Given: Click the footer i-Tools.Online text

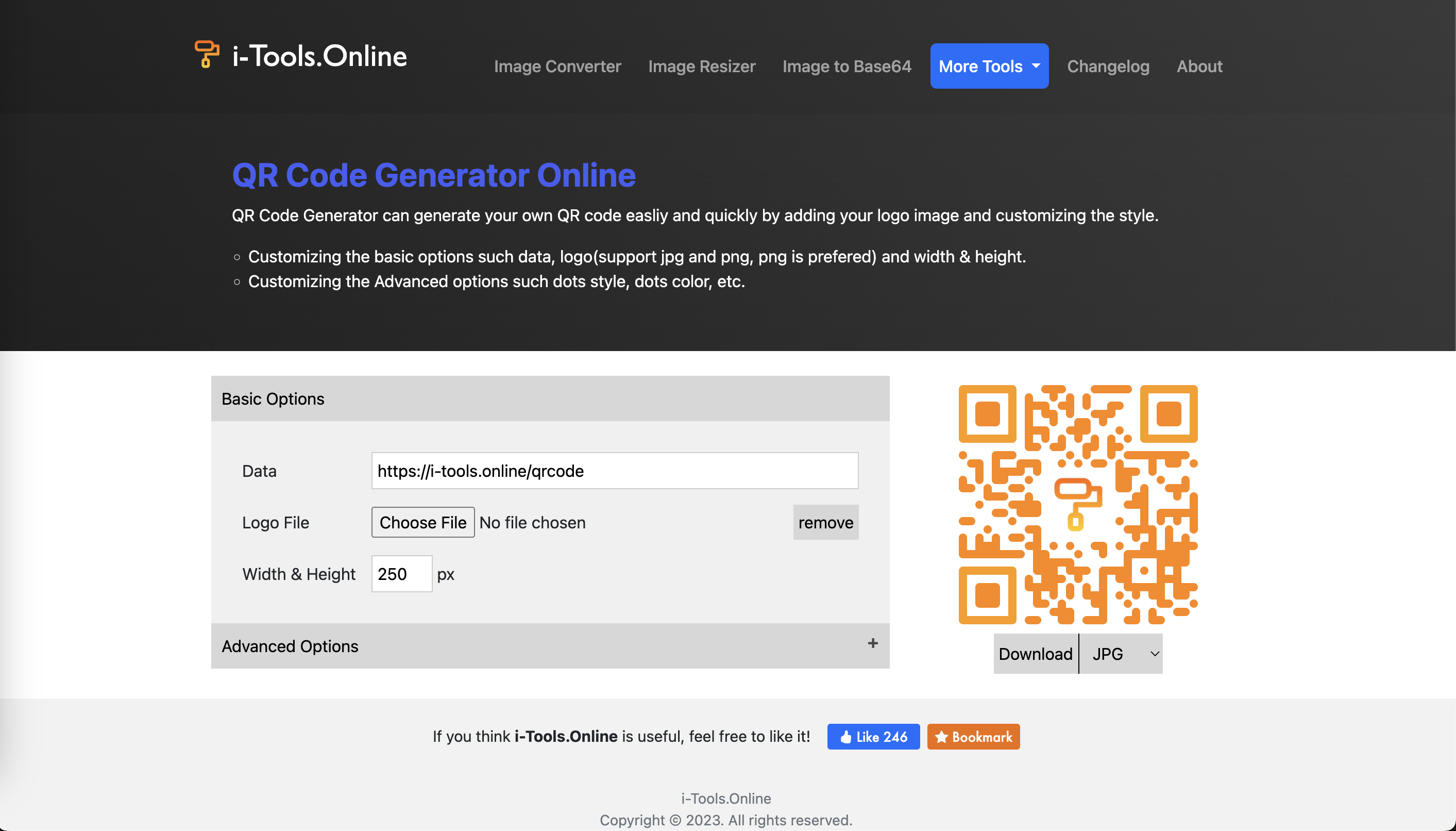Looking at the screenshot, I should pyautogui.click(x=725, y=798).
